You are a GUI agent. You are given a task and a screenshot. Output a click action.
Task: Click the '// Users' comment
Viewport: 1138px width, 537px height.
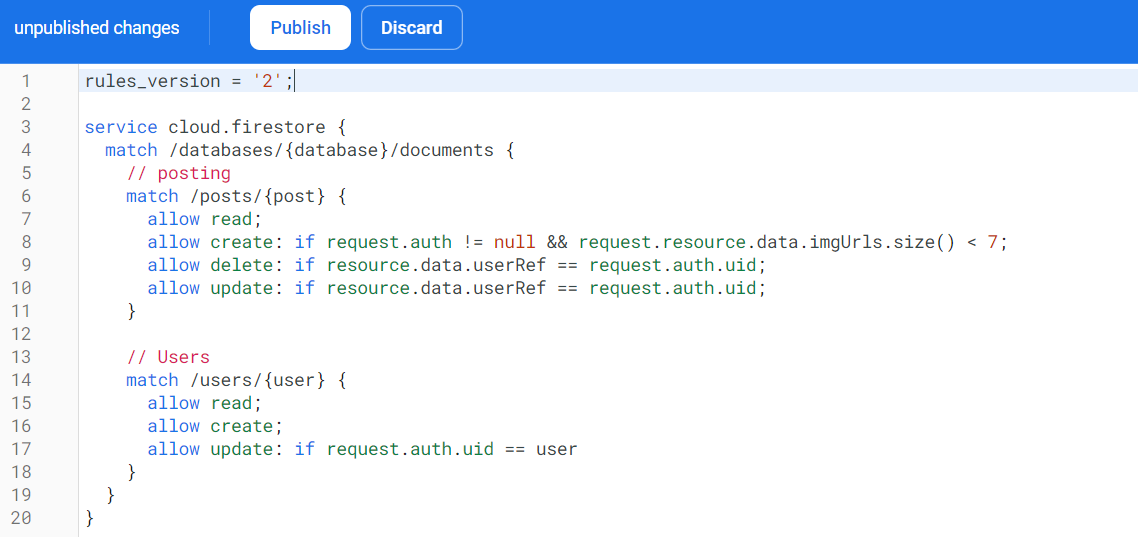(168, 358)
